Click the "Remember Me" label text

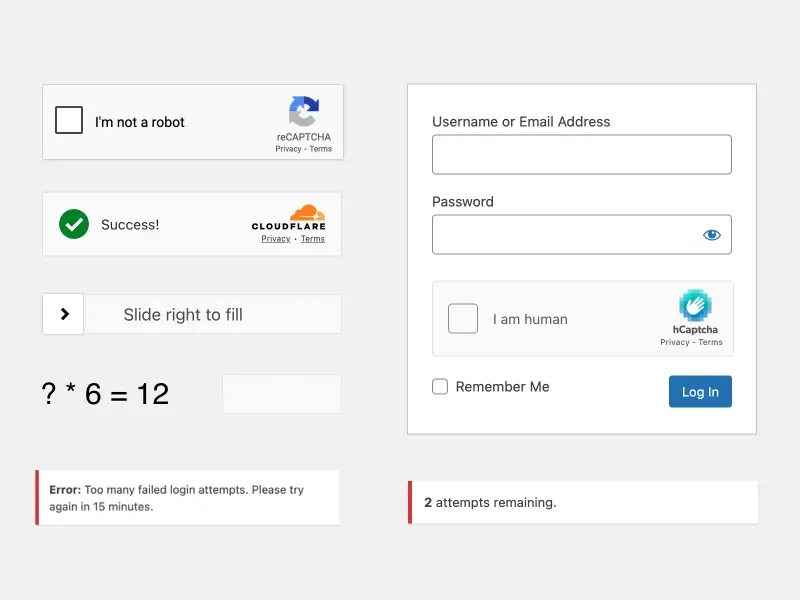point(503,387)
